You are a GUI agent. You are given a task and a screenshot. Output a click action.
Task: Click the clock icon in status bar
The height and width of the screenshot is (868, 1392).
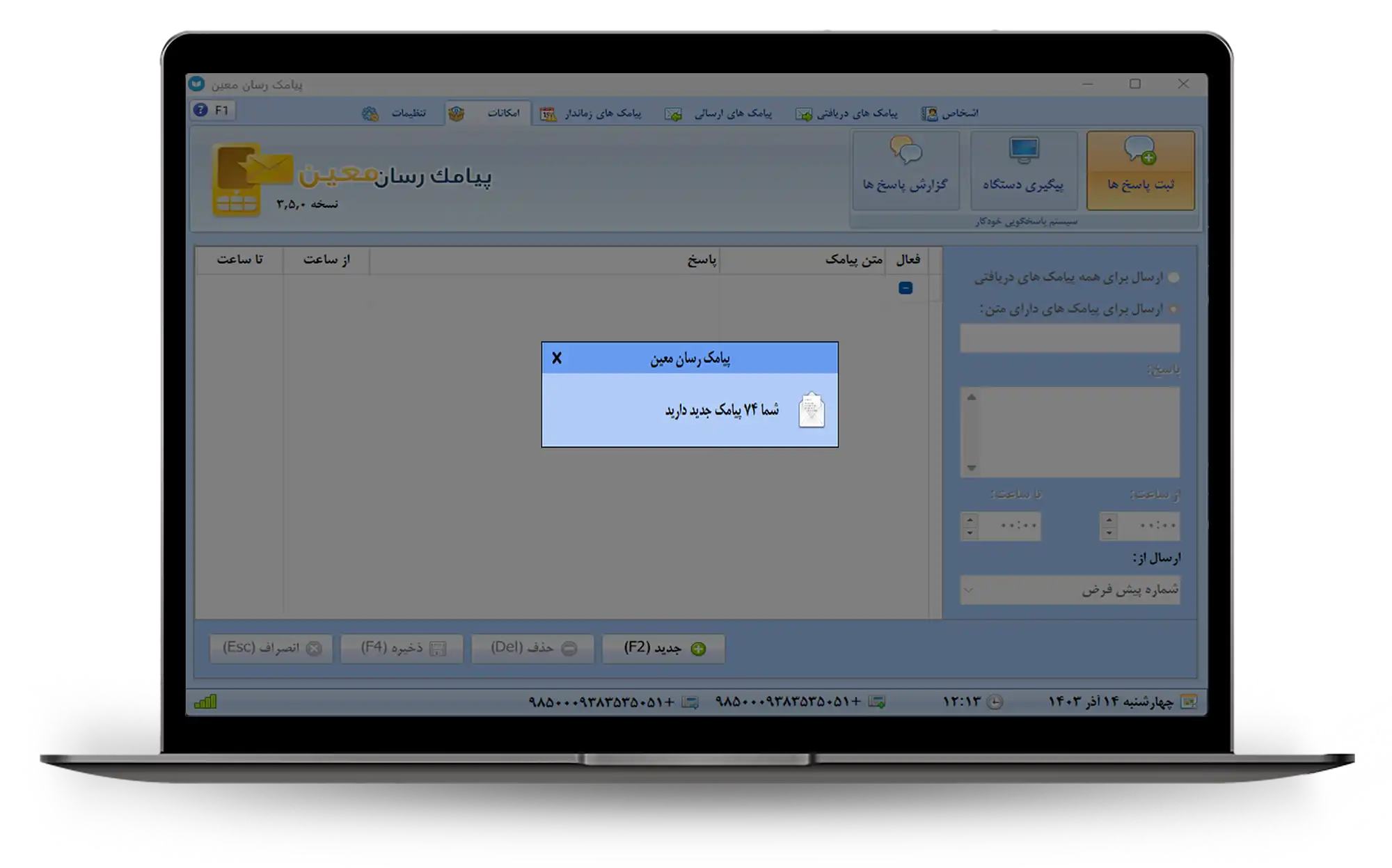[x=995, y=702]
